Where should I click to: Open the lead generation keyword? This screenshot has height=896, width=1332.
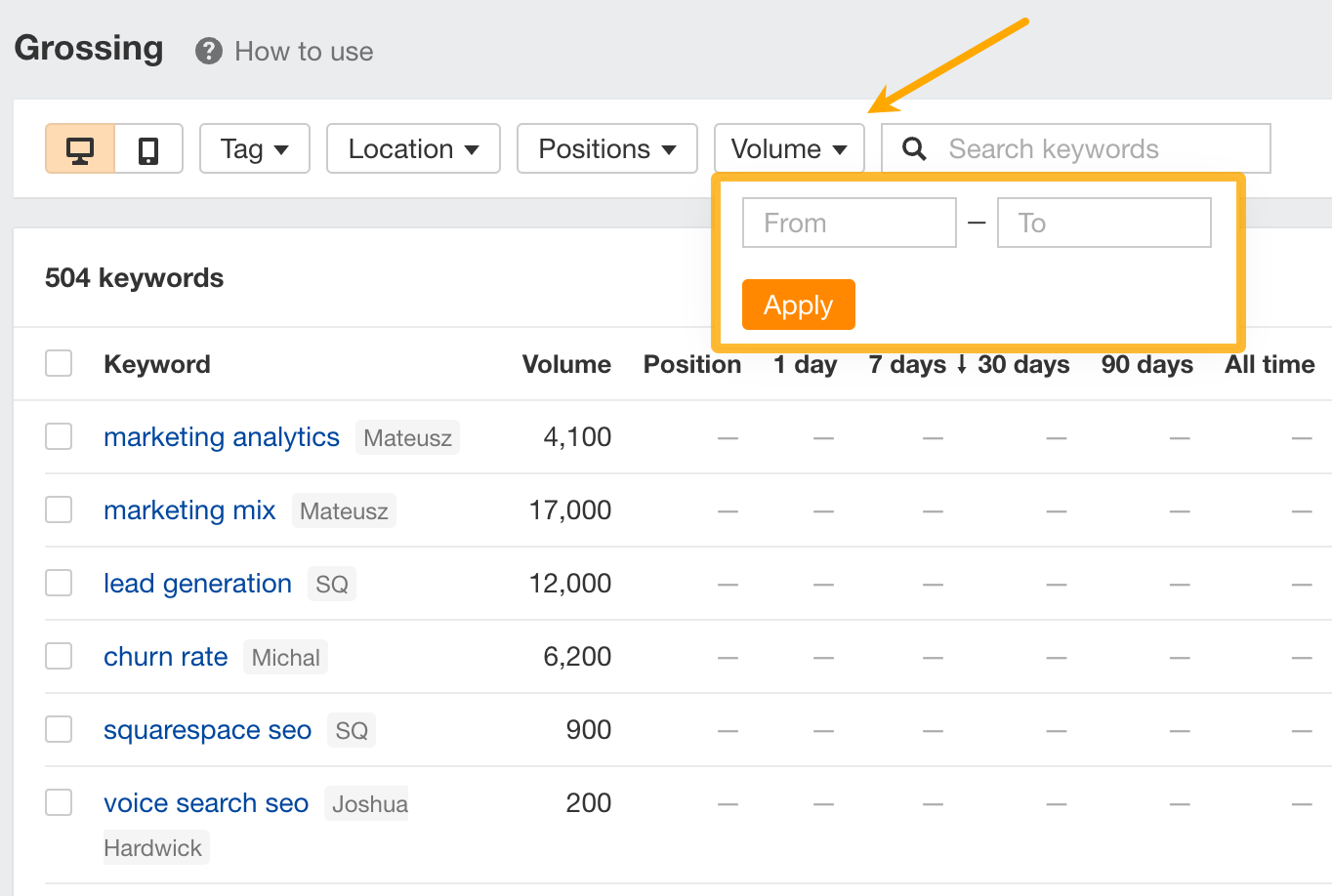point(197,584)
